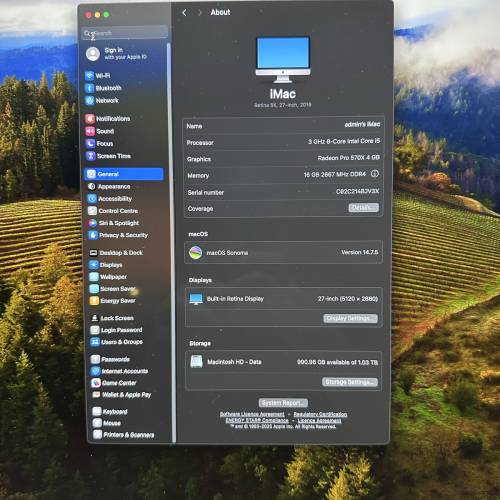The image size is (500, 500).
Task: Open Passwords key icon
Action: [96, 359]
